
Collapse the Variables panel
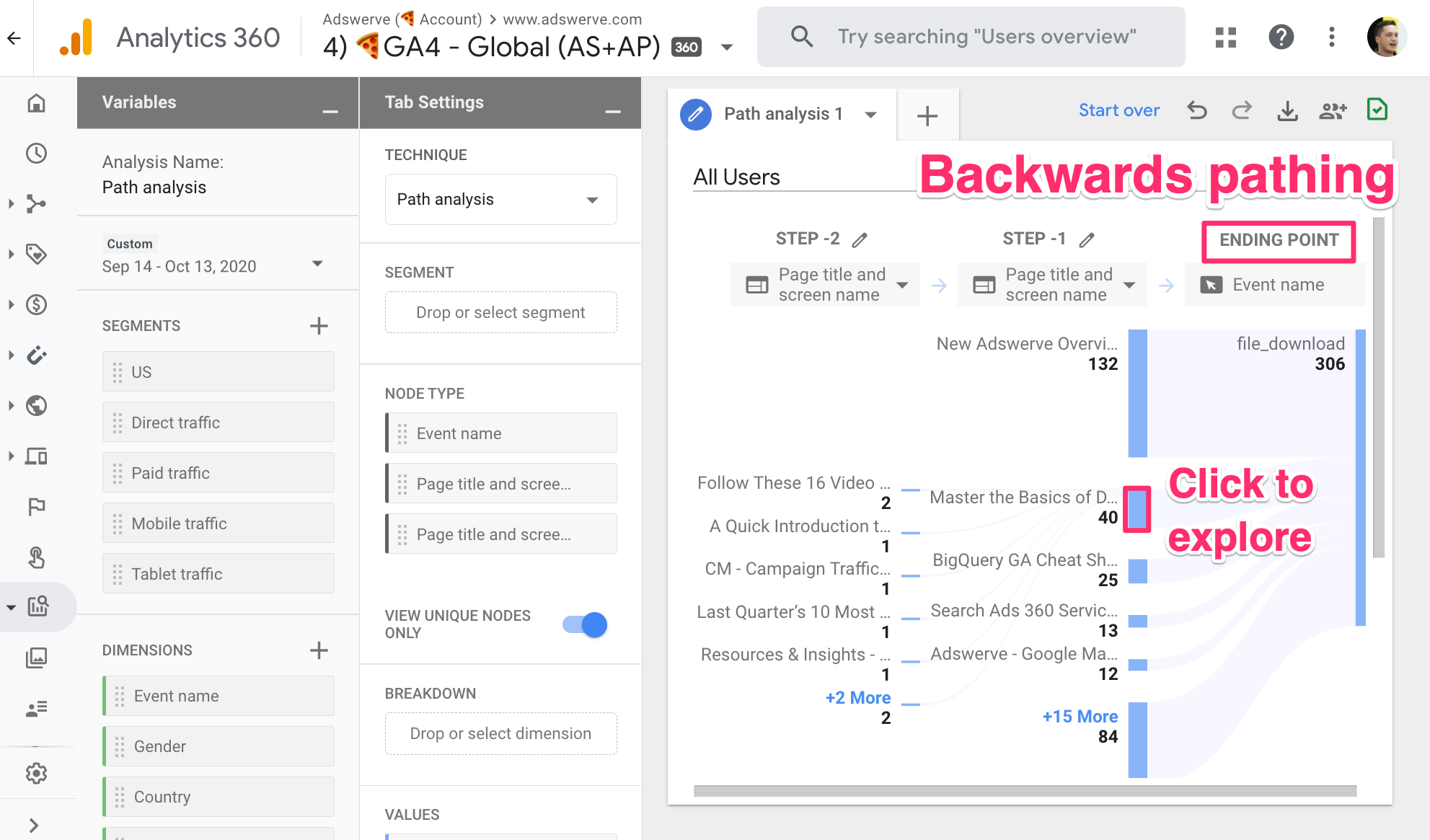(330, 111)
